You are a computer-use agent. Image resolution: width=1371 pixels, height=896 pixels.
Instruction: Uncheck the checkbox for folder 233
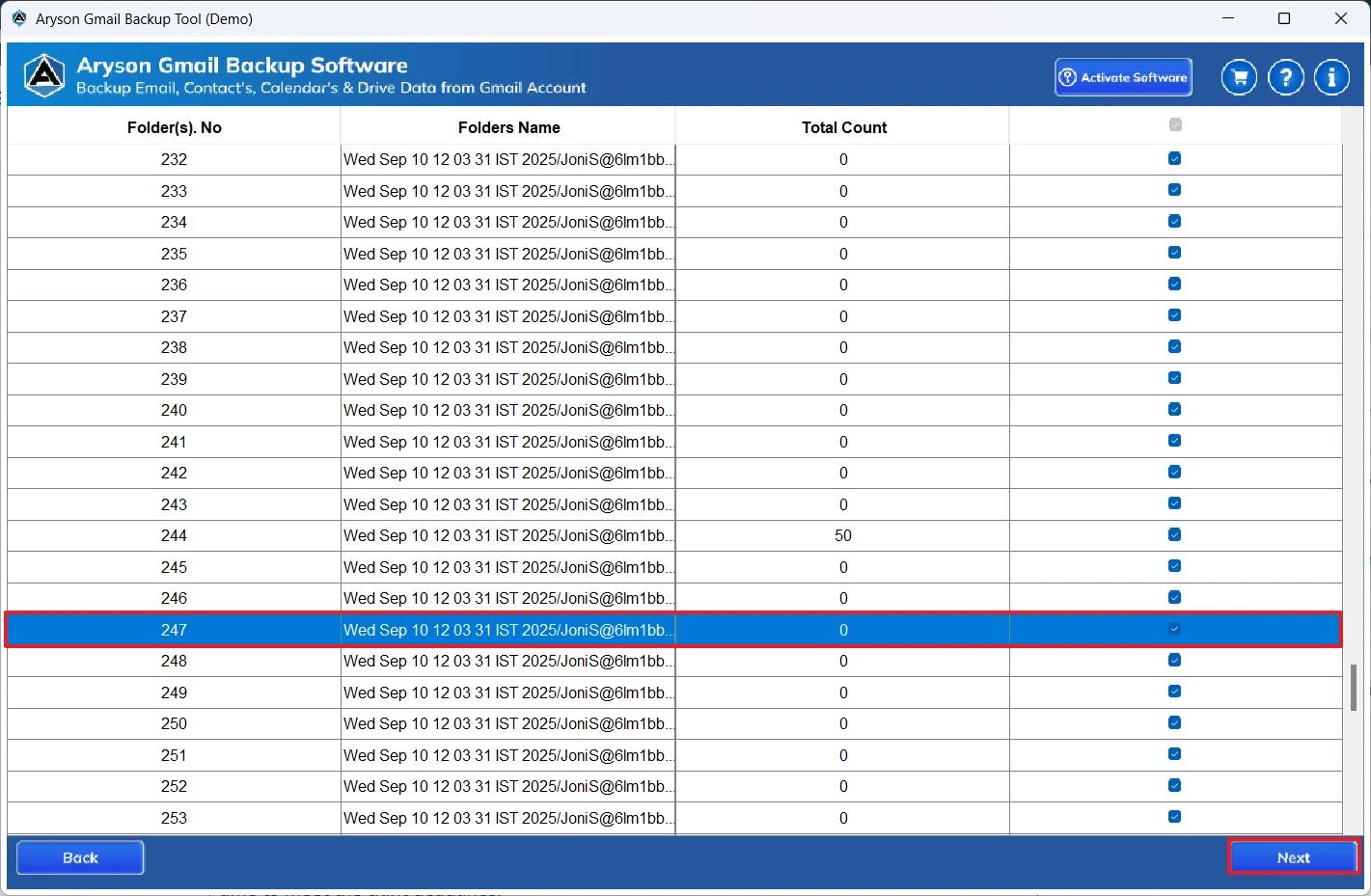[x=1174, y=190]
